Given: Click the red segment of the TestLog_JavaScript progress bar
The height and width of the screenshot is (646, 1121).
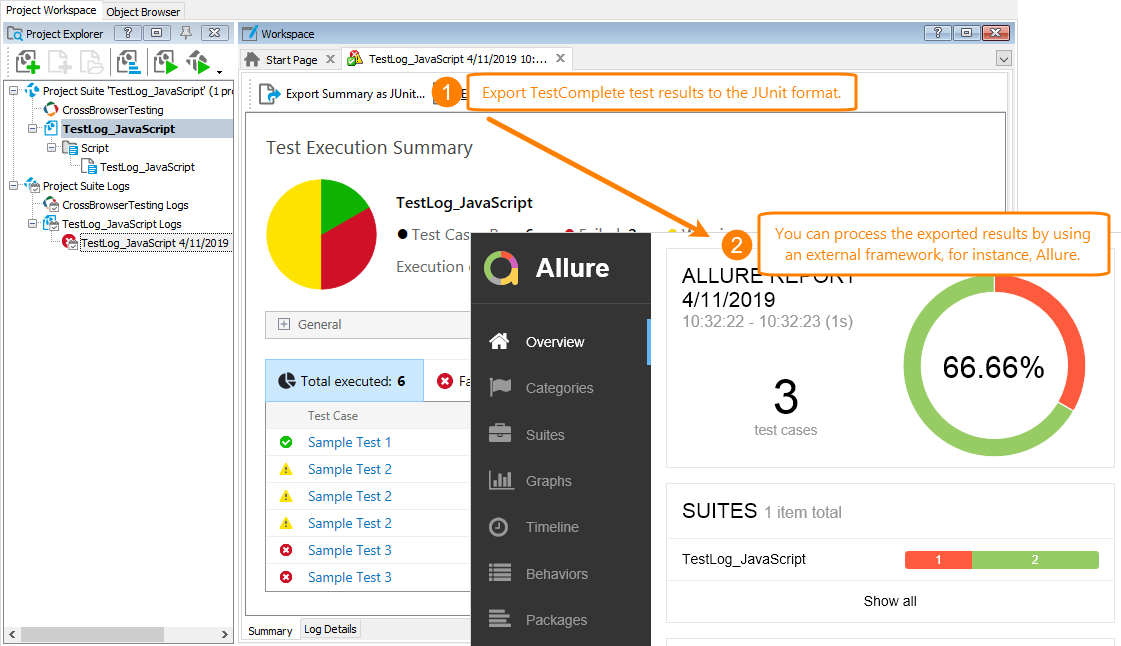Looking at the screenshot, I should [937, 559].
